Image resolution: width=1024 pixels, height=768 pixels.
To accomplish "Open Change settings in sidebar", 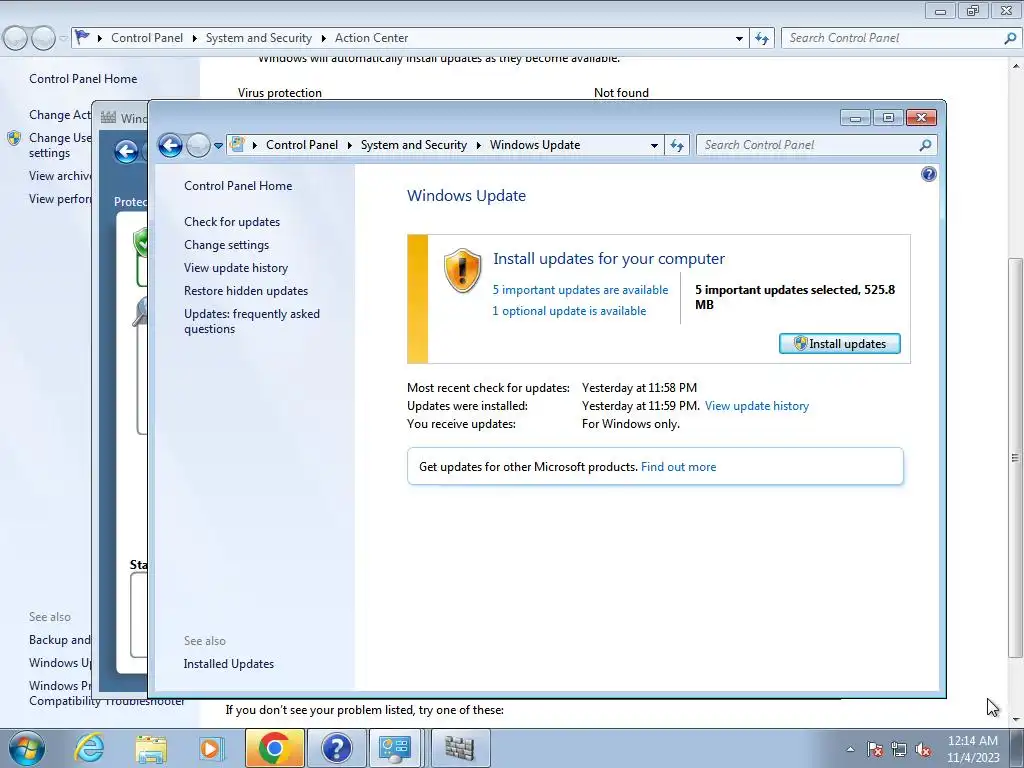I will (x=227, y=245).
